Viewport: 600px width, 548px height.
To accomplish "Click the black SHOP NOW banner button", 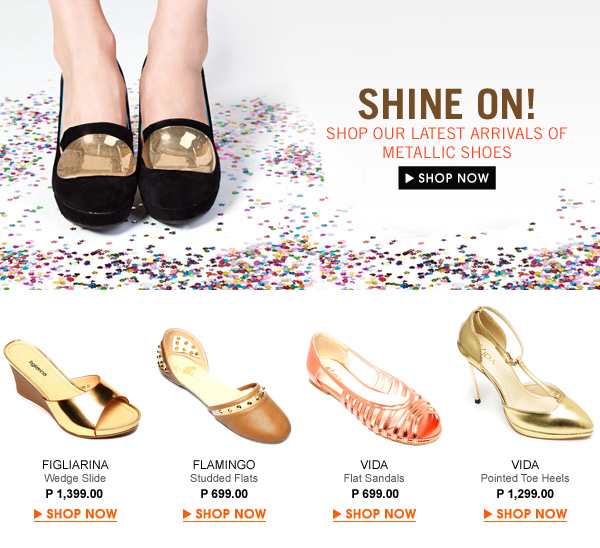I will (x=447, y=178).
